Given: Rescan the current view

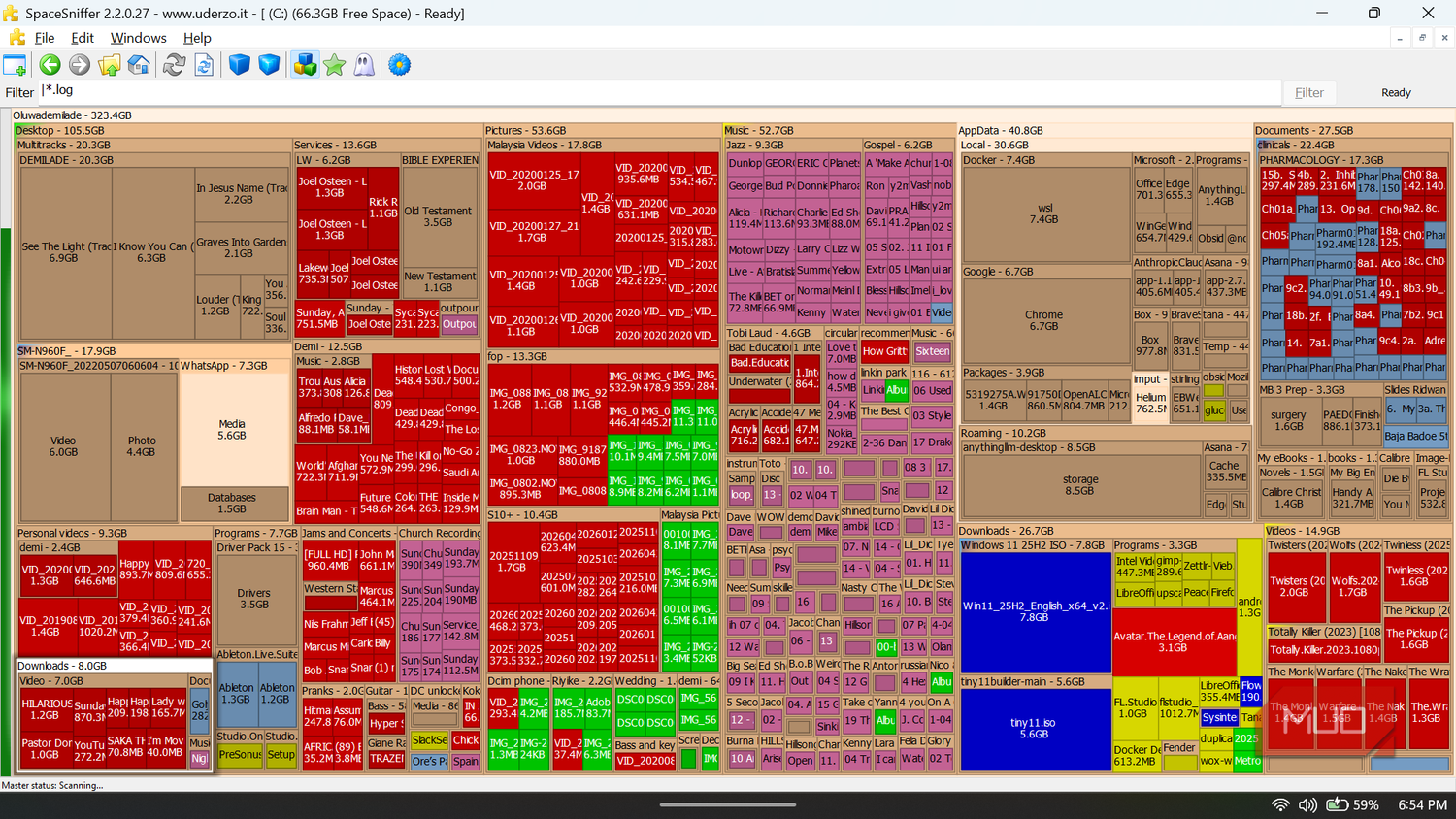Looking at the screenshot, I should point(205,65).
